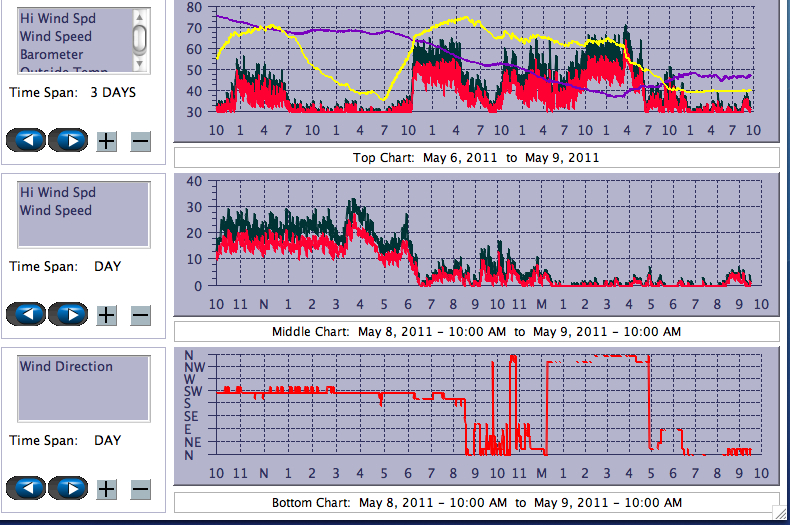Click the Top Chart date range label

tap(476, 157)
